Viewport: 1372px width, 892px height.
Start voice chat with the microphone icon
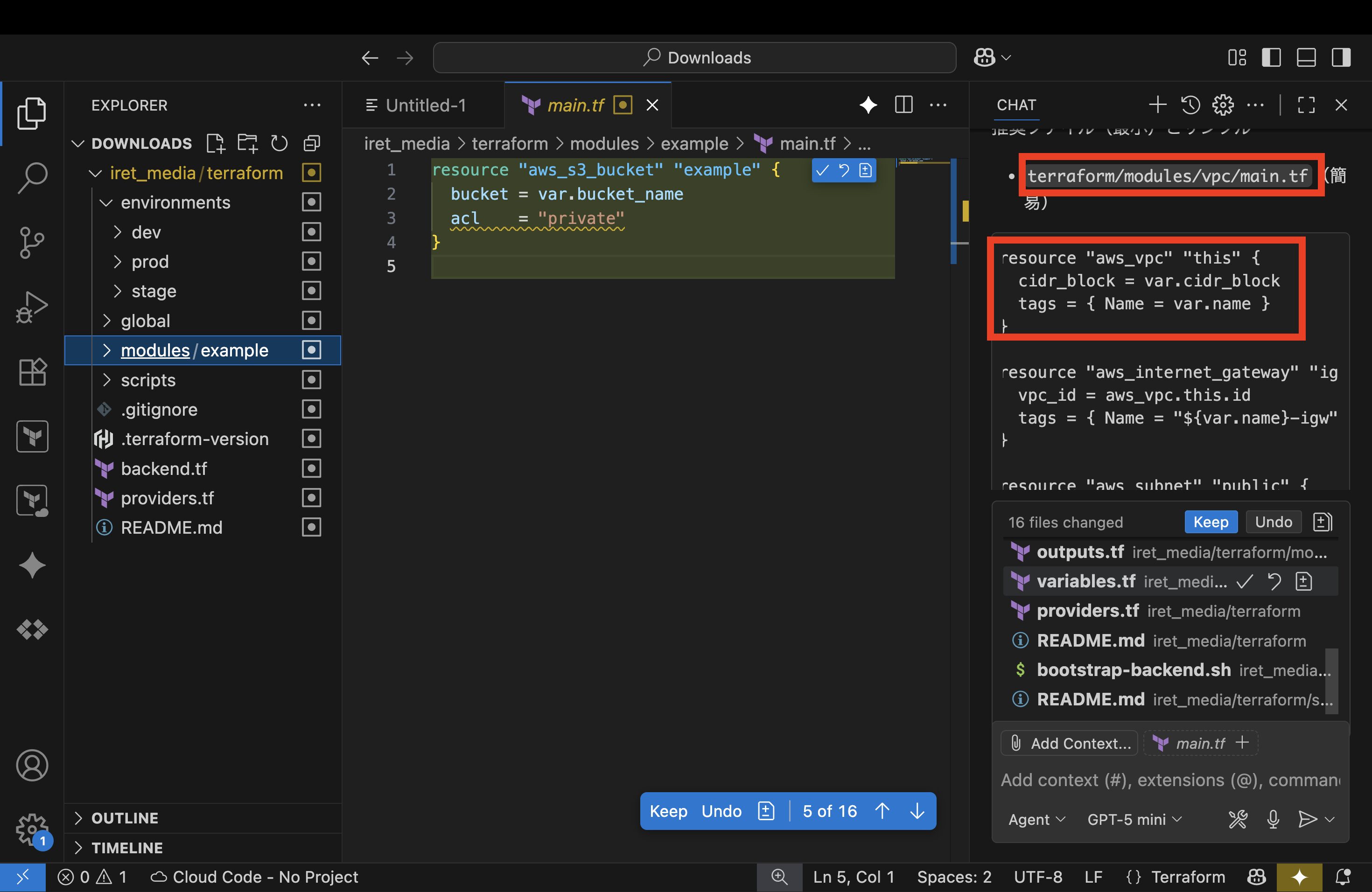(1273, 819)
